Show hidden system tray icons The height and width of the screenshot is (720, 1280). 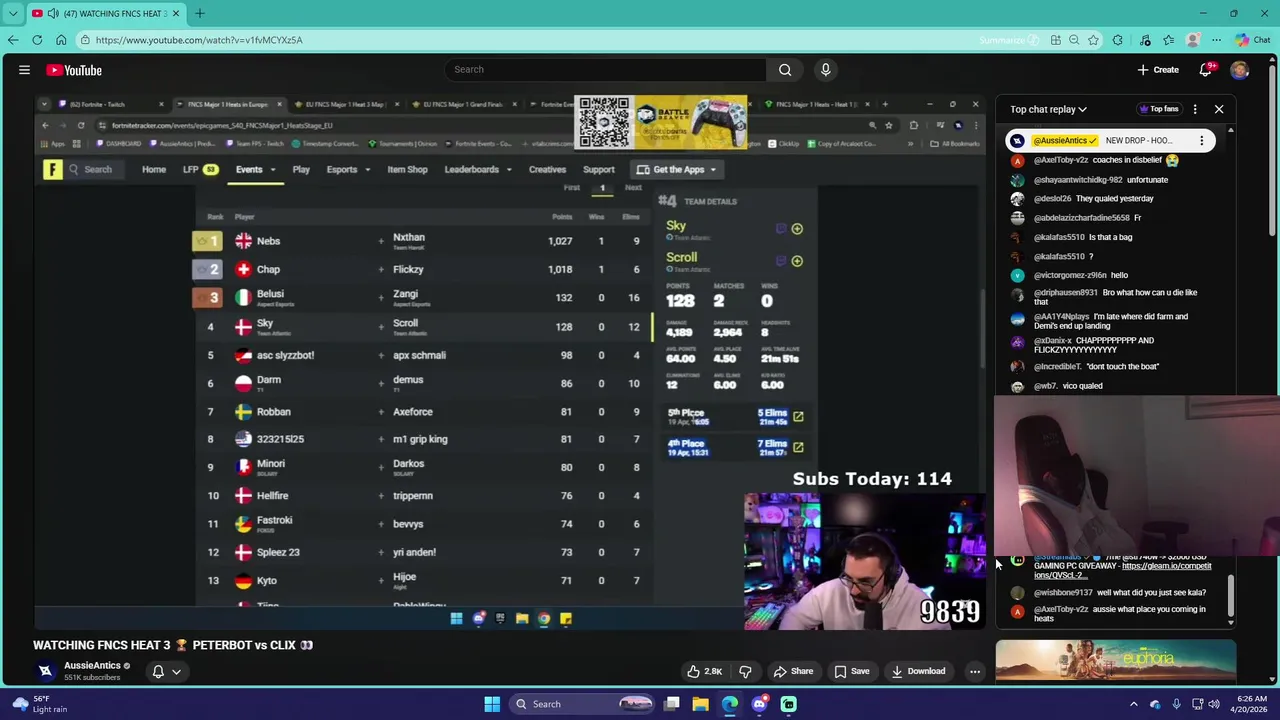tap(1133, 704)
